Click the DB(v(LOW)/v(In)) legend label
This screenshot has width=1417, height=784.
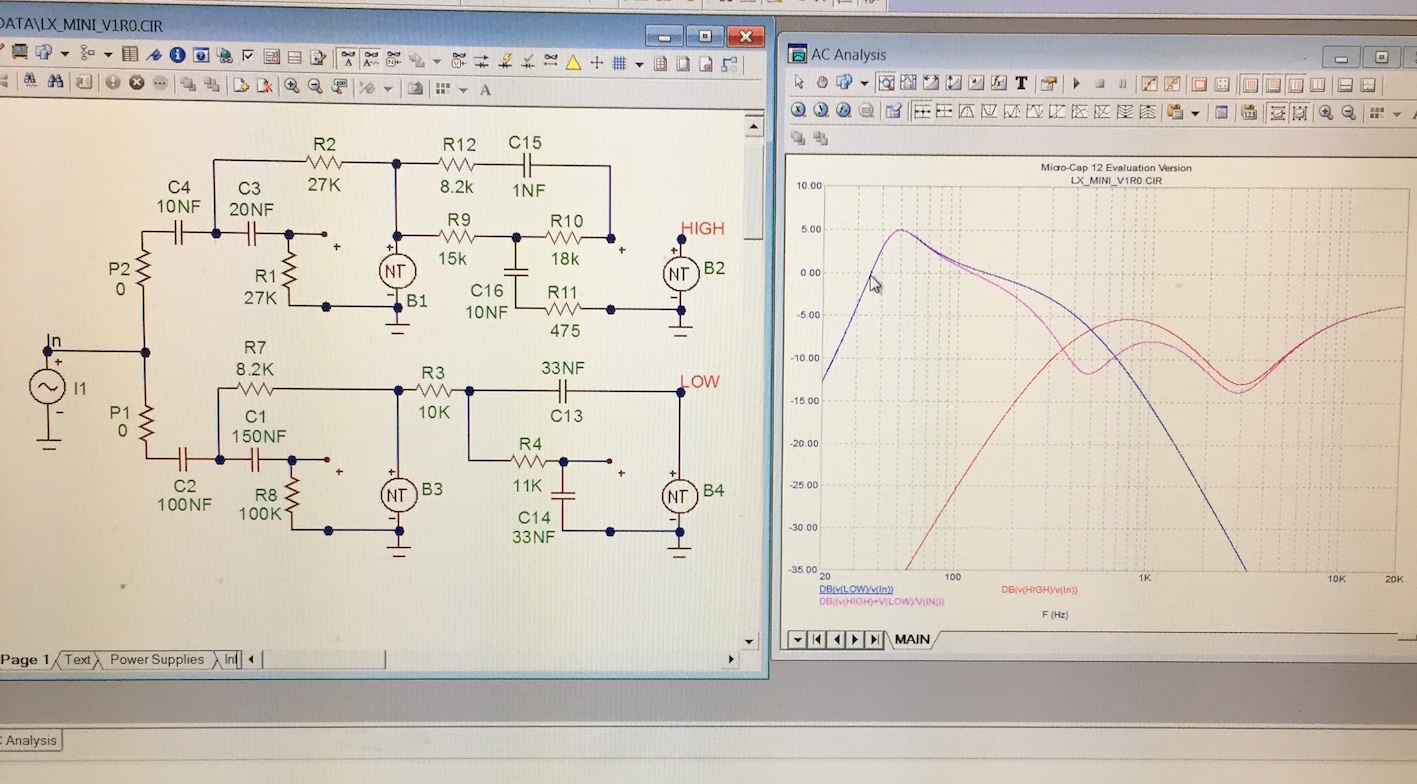click(856, 590)
